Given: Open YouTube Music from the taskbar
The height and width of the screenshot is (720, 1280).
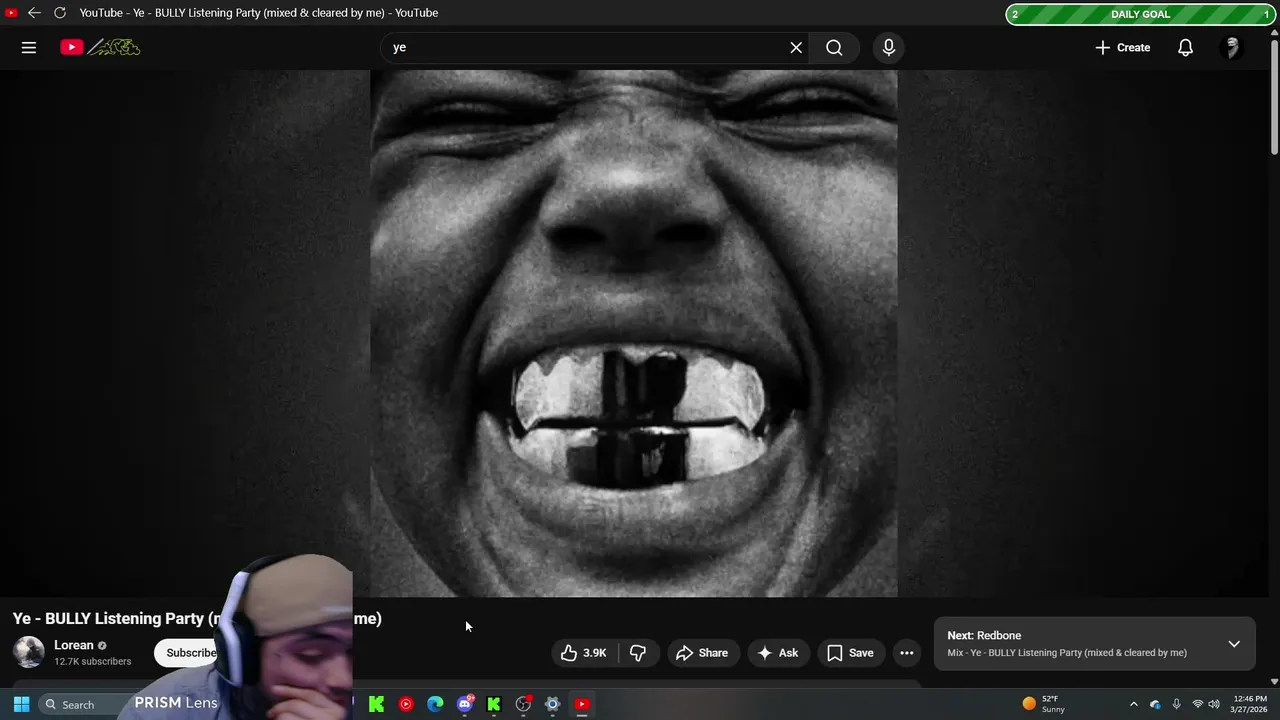Looking at the screenshot, I should click(406, 704).
